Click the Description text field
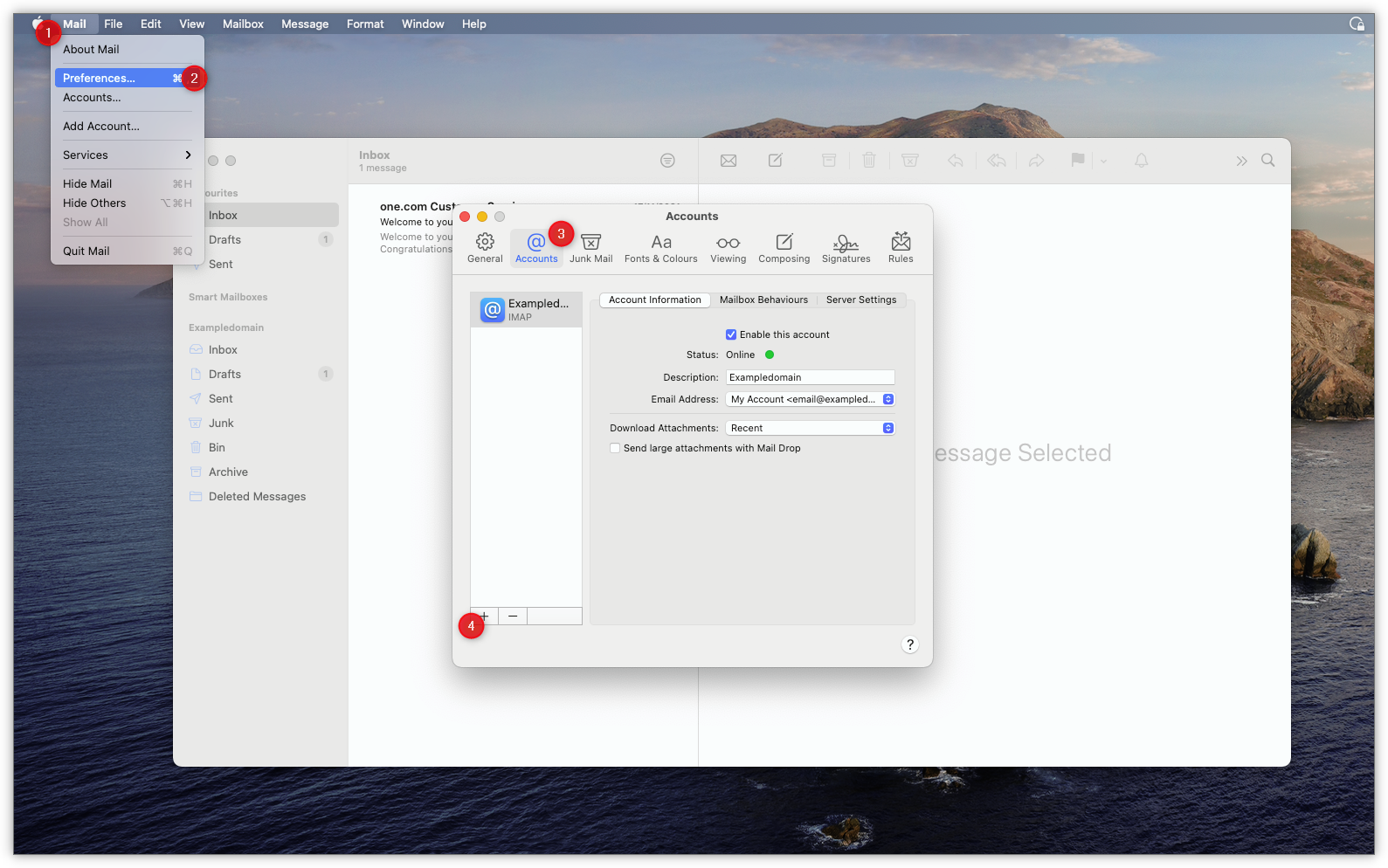This screenshot has width=1388, height=868. point(810,377)
